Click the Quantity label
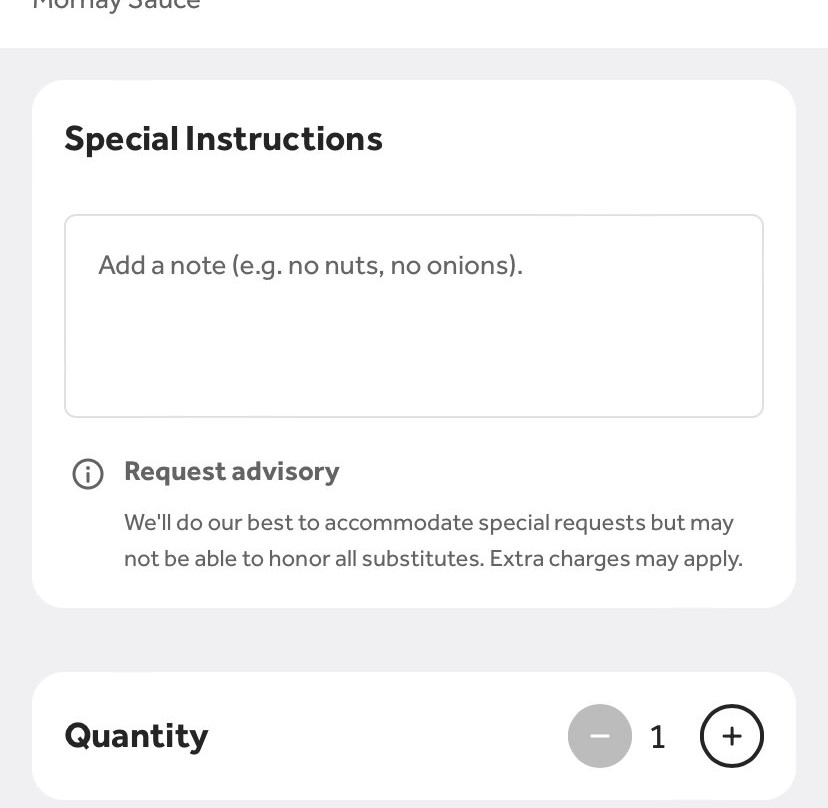This screenshot has width=828, height=808. [x=136, y=737]
